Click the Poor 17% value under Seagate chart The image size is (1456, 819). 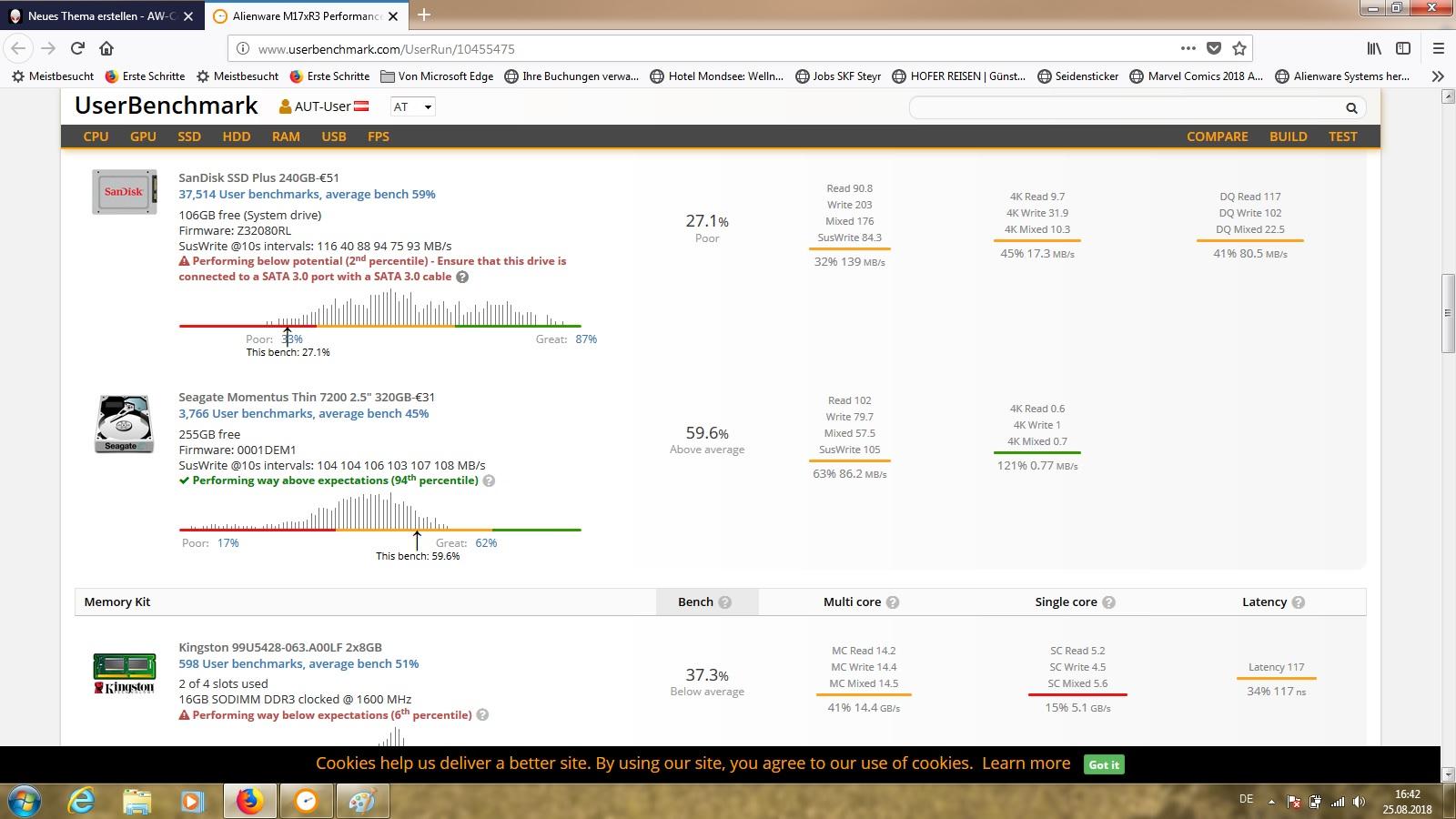point(227,542)
